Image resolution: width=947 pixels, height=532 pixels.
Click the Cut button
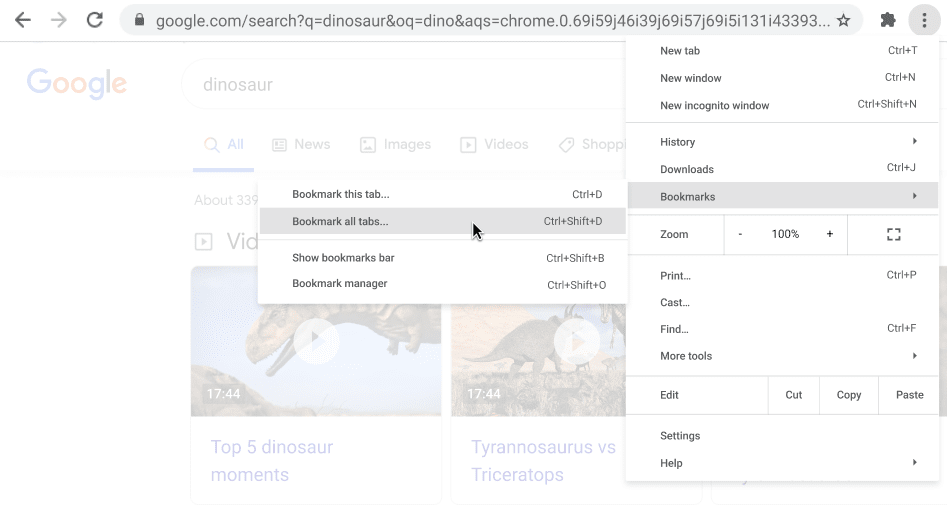pyautogui.click(x=794, y=395)
